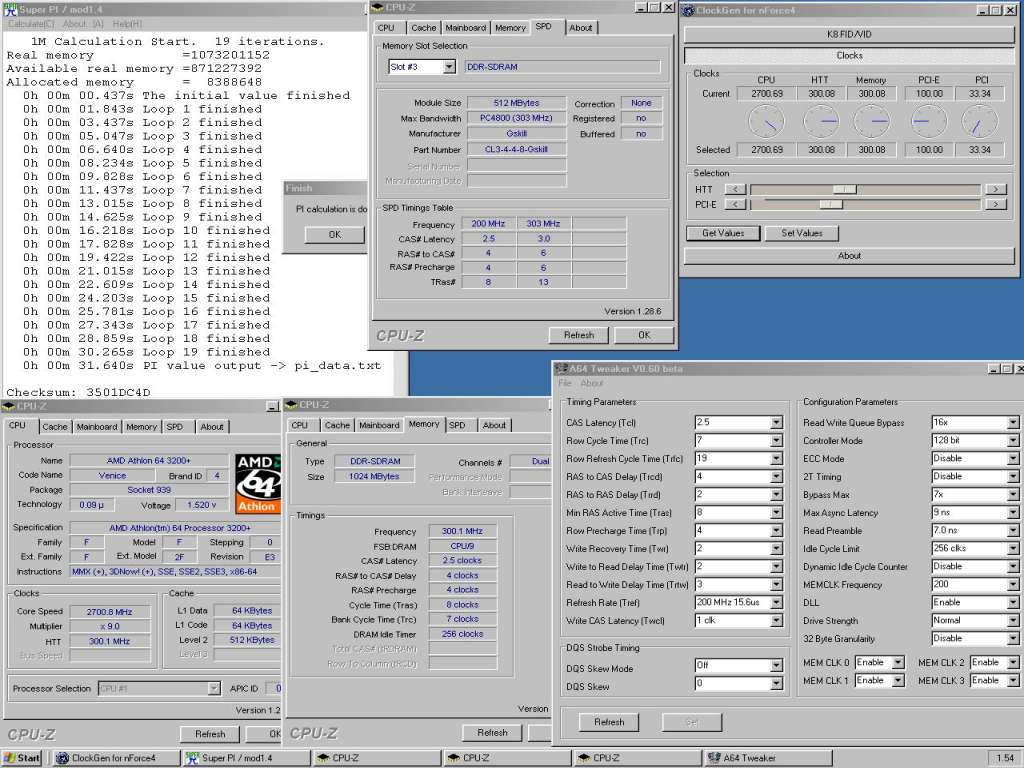Click the PCI-E slider thumb
Viewport: 1024px width, 768px height.
click(x=831, y=204)
